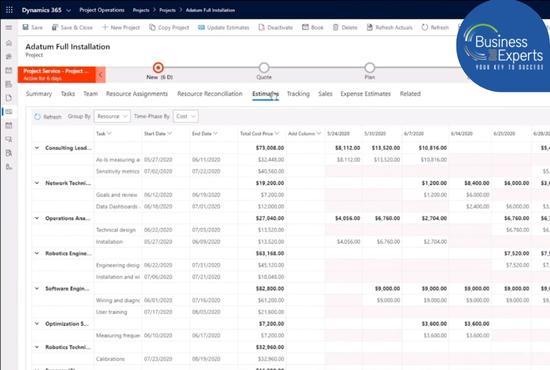
Task: Select the New stage circle
Action: coord(158,67)
